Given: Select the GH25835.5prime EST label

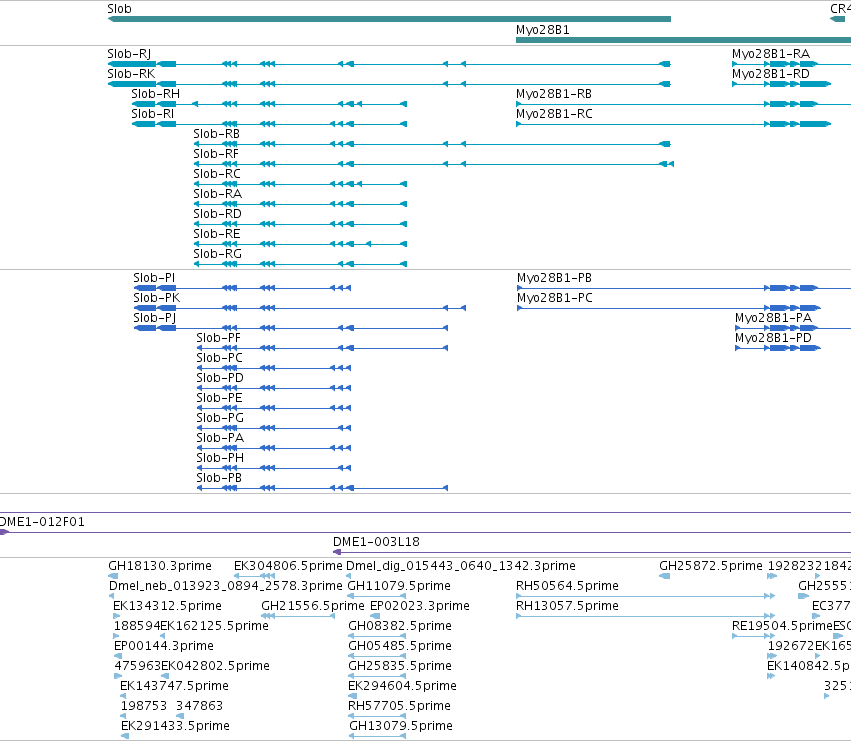Looking at the screenshot, I should [x=400, y=667].
